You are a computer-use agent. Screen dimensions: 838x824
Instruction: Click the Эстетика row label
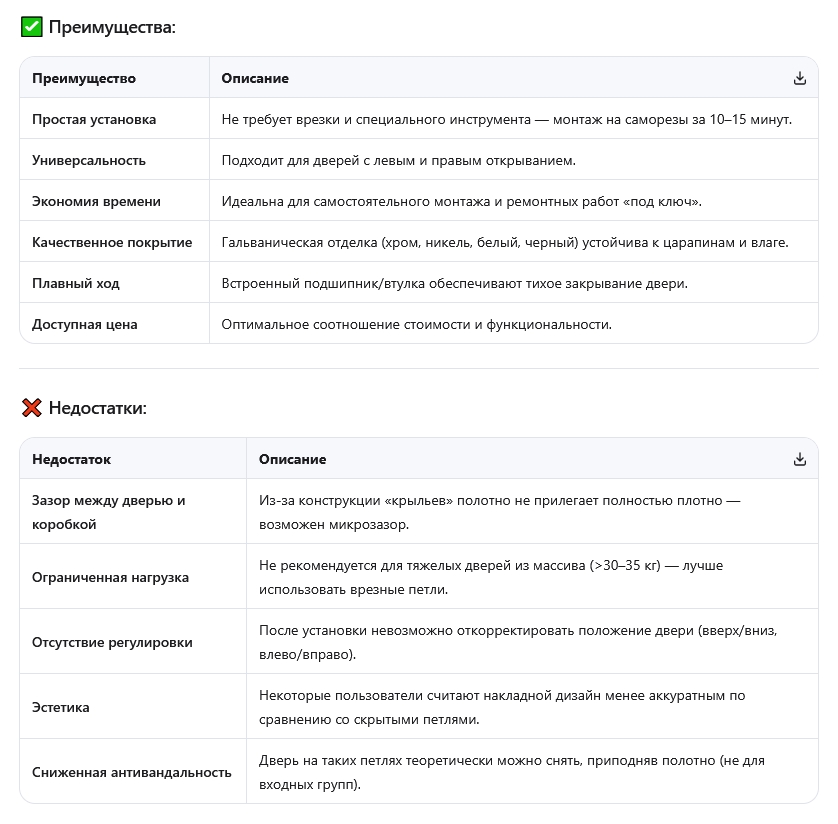tap(61, 707)
